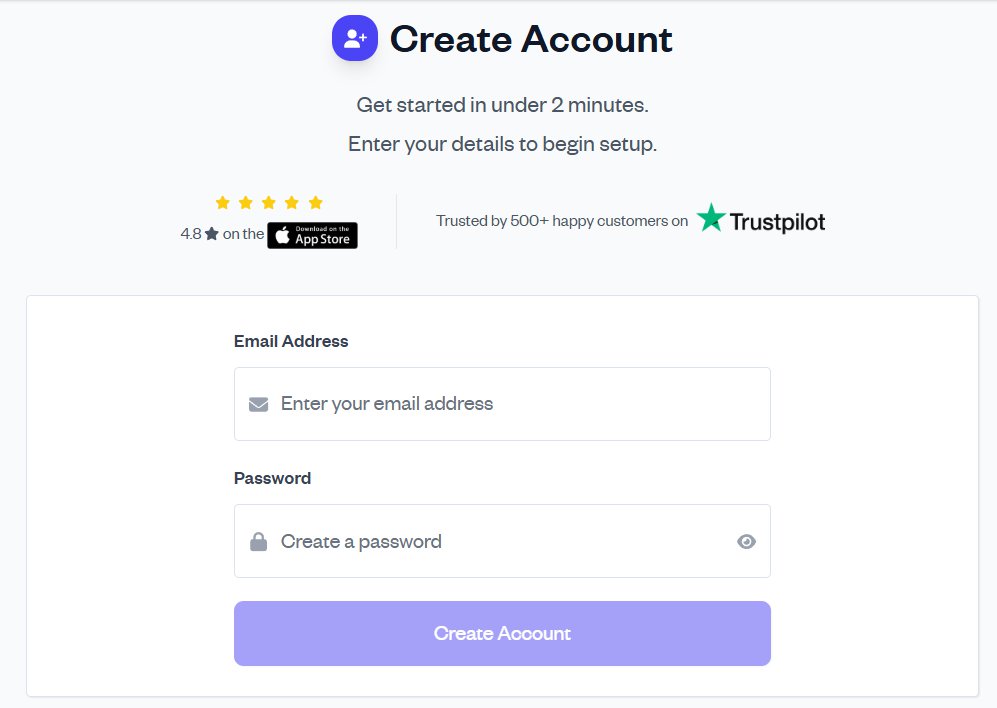997x708 pixels.
Task: Show password using the eye icon
Action: [x=746, y=542]
